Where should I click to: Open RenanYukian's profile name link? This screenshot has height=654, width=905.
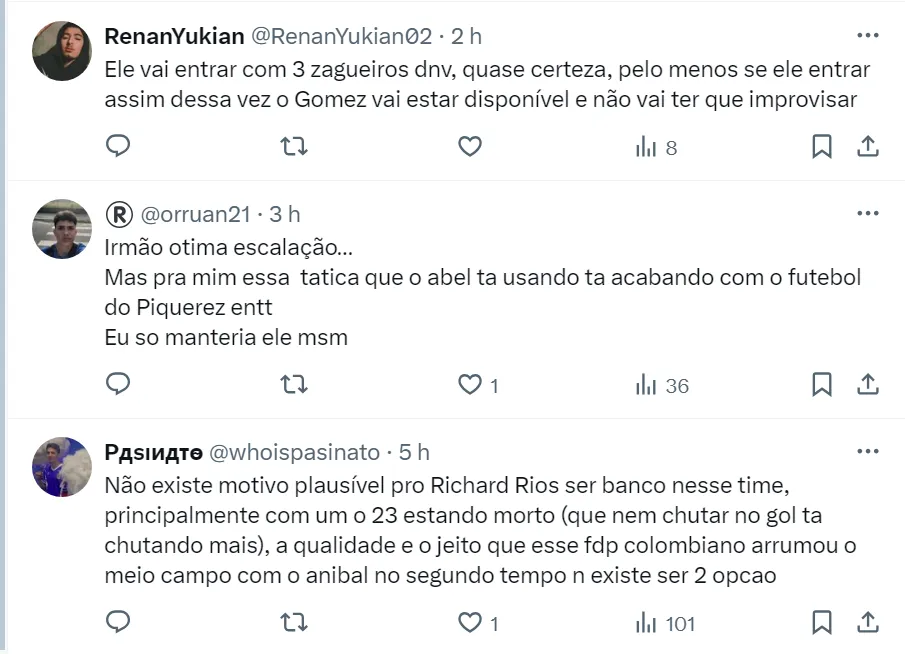(174, 37)
